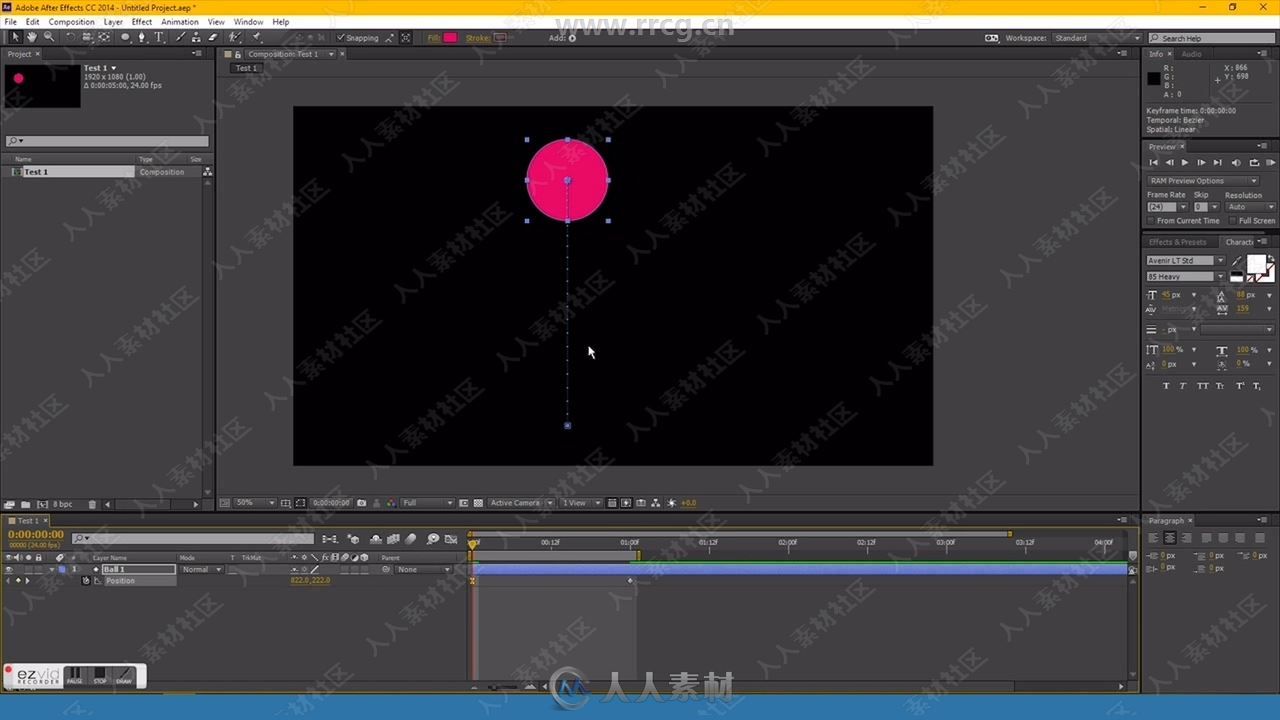Open the 50% magnification dropdown
Screen dimensions: 1280x720
coord(255,503)
